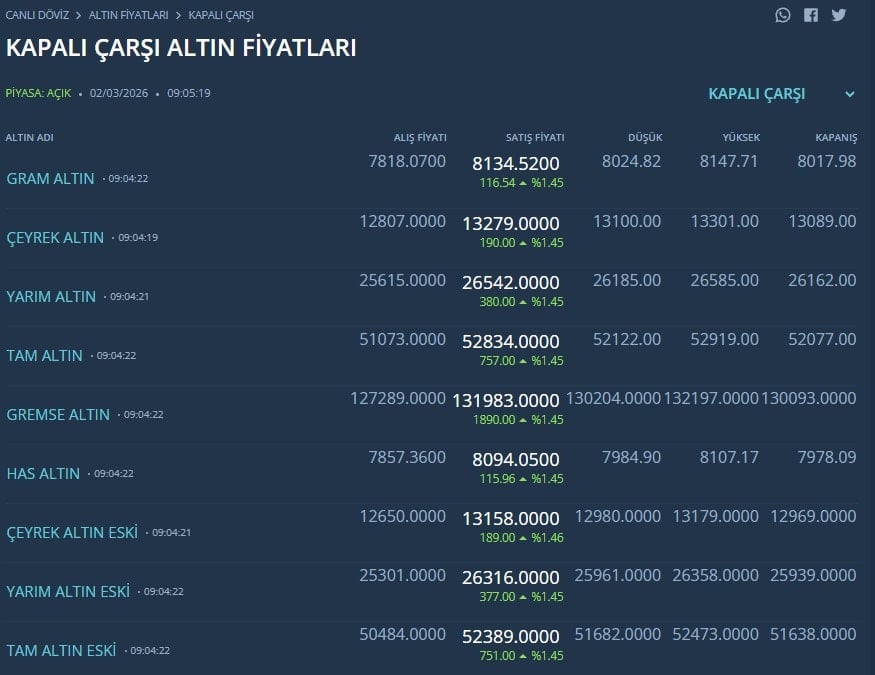This screenshot has height=675, width=875.
Task: Go to Canlı Döviz breadcrumb
Action: [x=37, y=15]
